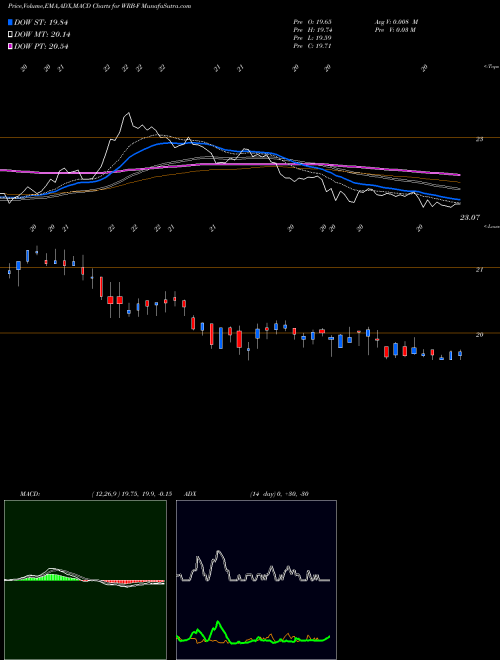Click the chart title mentioning WRB-F MunafaSutra.com

click(100, 6)
